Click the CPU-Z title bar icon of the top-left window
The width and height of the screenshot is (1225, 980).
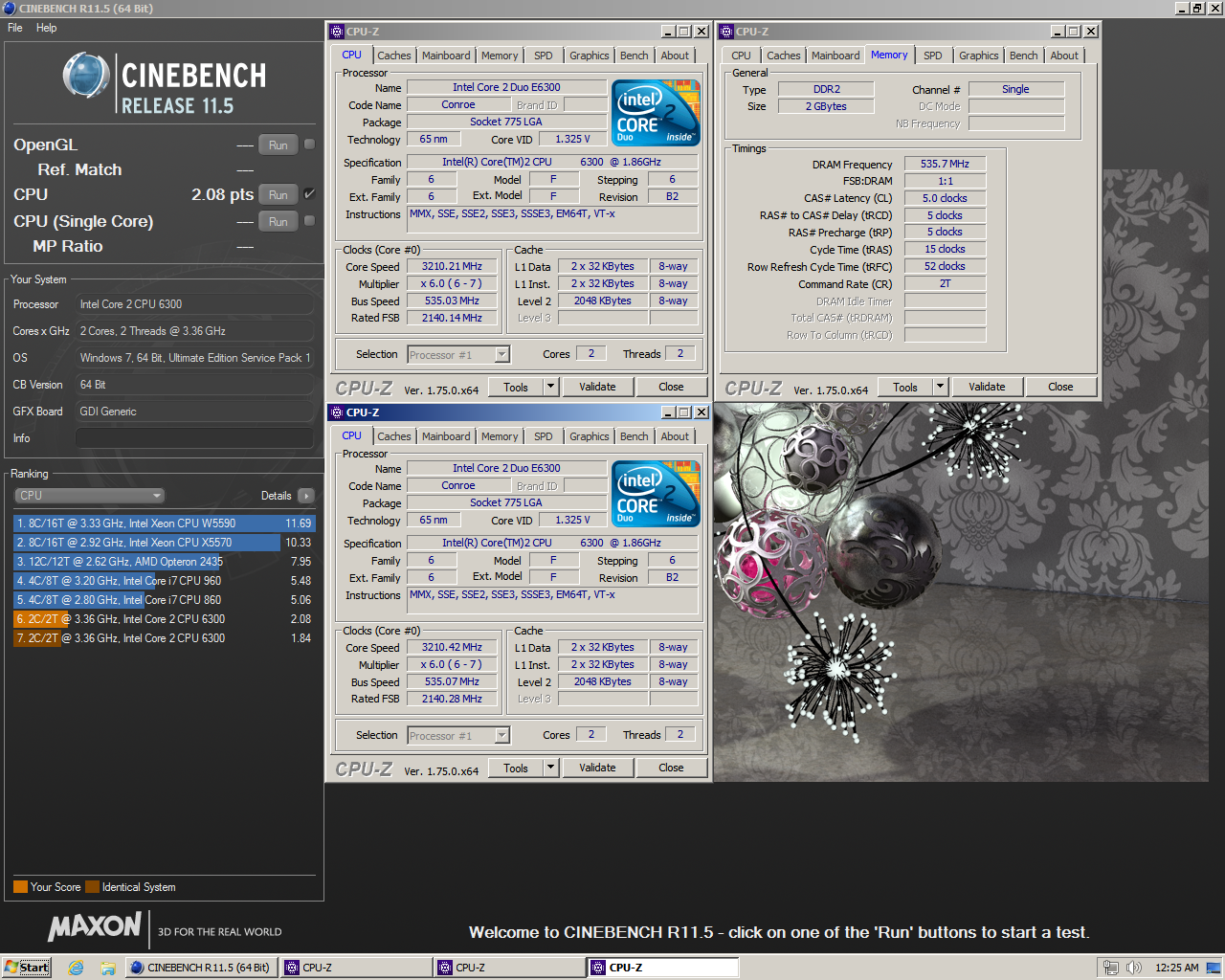337,32
